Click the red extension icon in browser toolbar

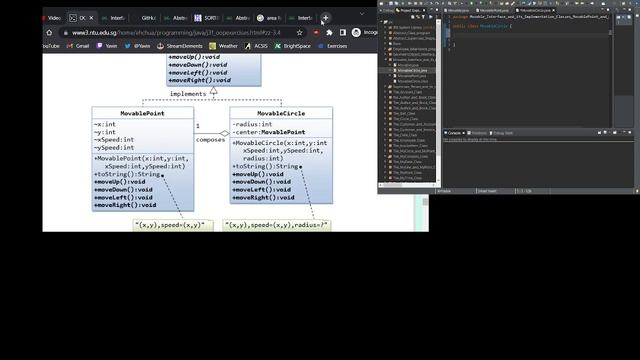click(x=316, y=33)
